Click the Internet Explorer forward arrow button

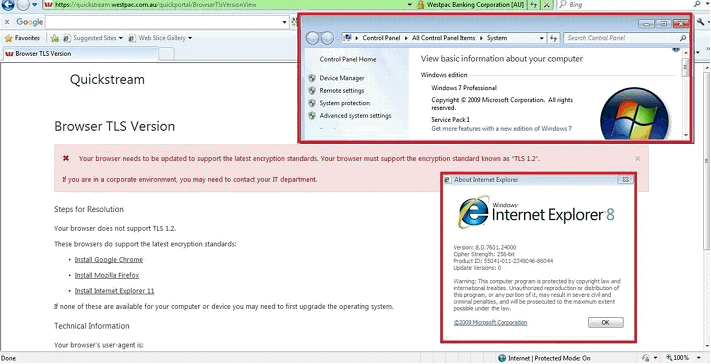23,5
